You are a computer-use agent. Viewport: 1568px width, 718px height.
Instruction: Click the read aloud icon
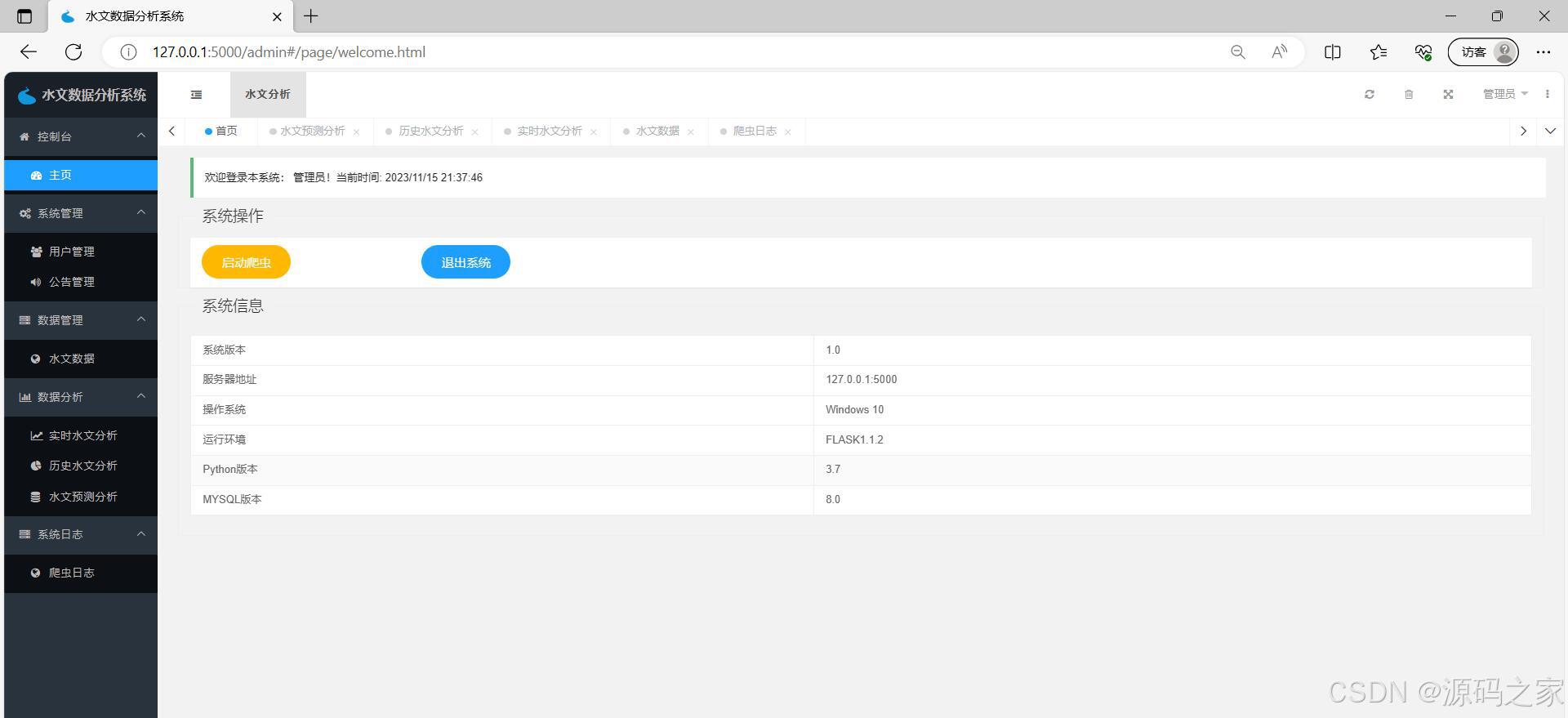pos(1279,52)
